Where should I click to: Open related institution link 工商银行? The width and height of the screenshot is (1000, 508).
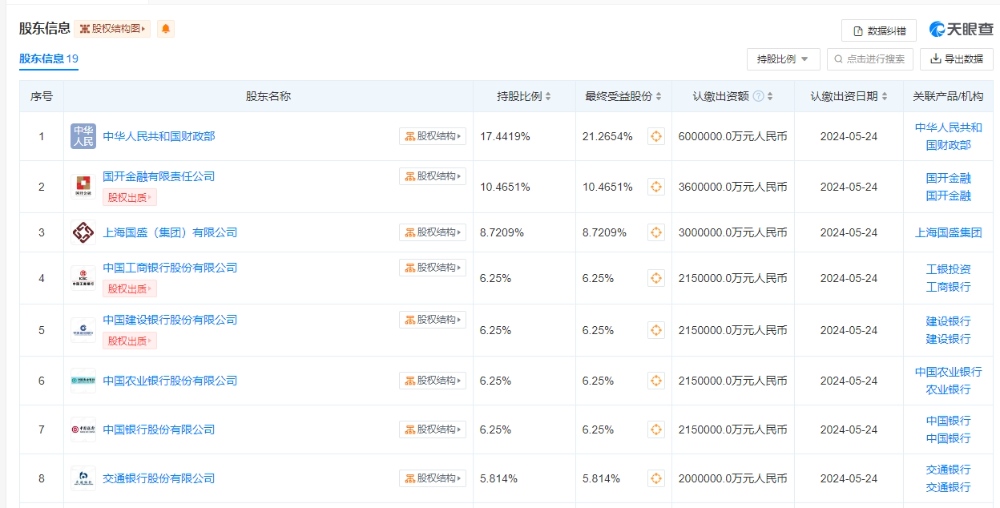[948, 287]
